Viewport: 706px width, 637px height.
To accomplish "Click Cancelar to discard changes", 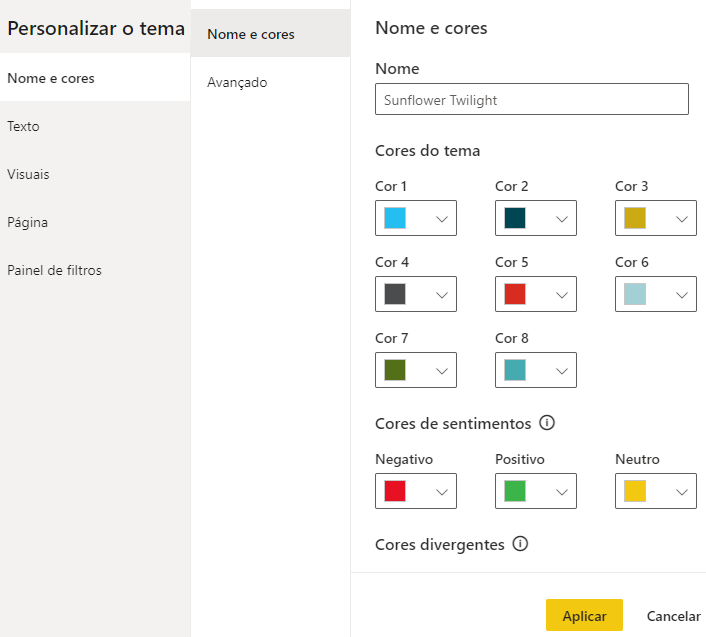I will (x=673, y=615).
